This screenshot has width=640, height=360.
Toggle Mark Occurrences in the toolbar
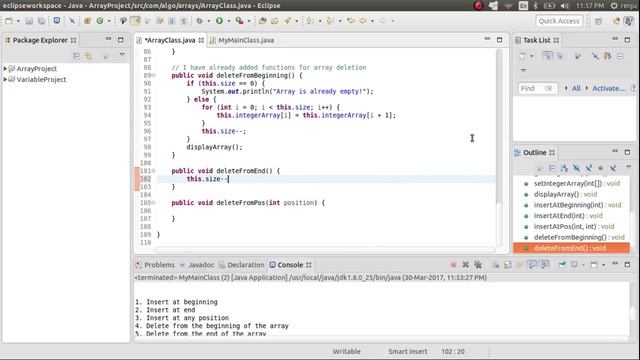pos(136,21)
